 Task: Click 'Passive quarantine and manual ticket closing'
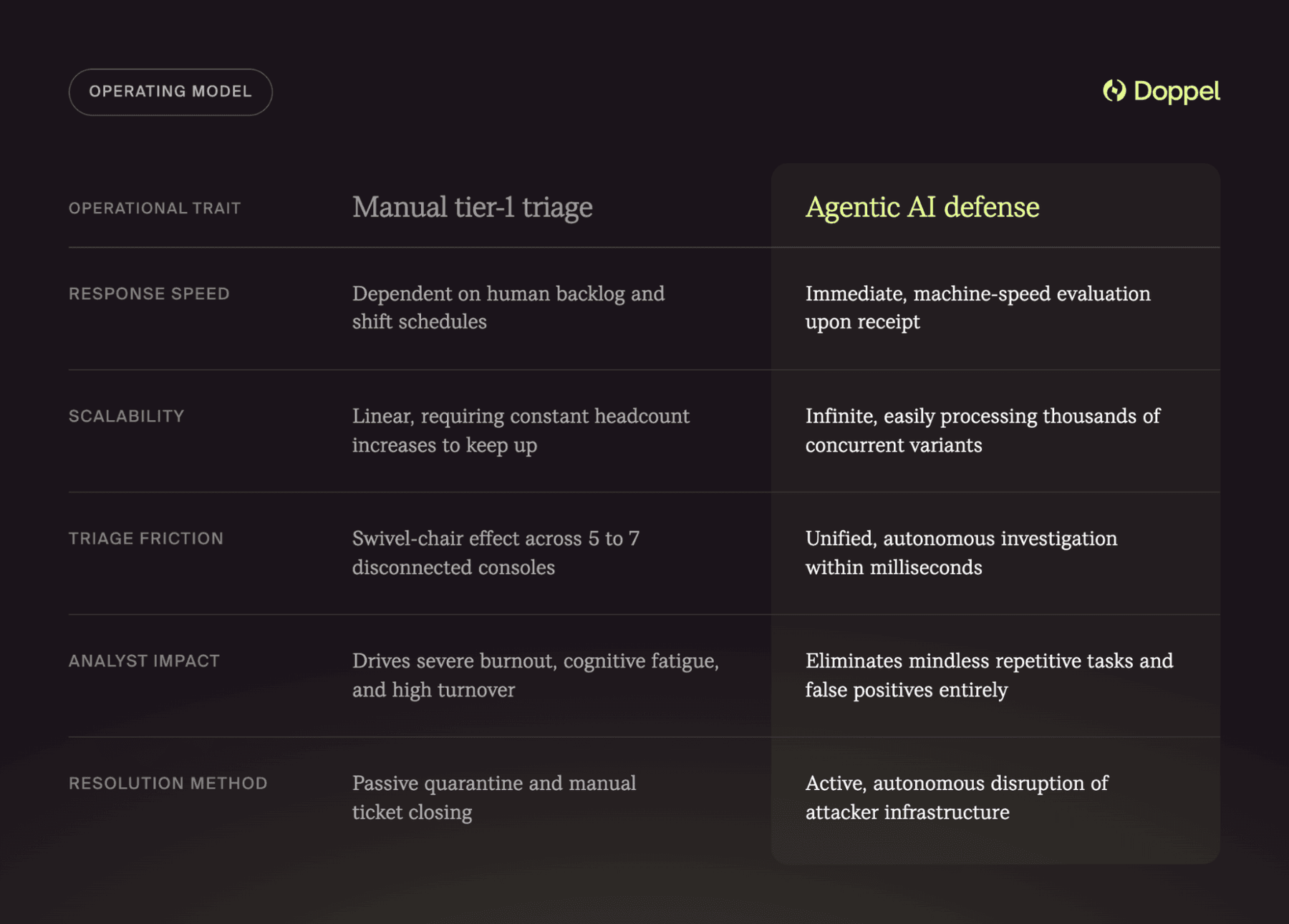click(494, 797)
